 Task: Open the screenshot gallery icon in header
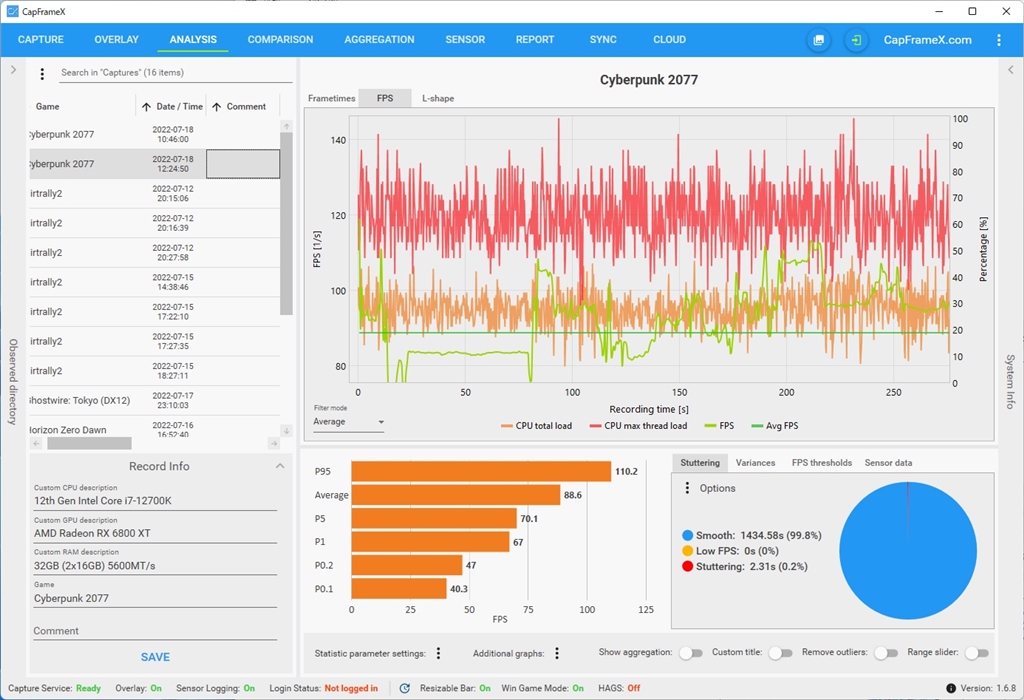818,40
